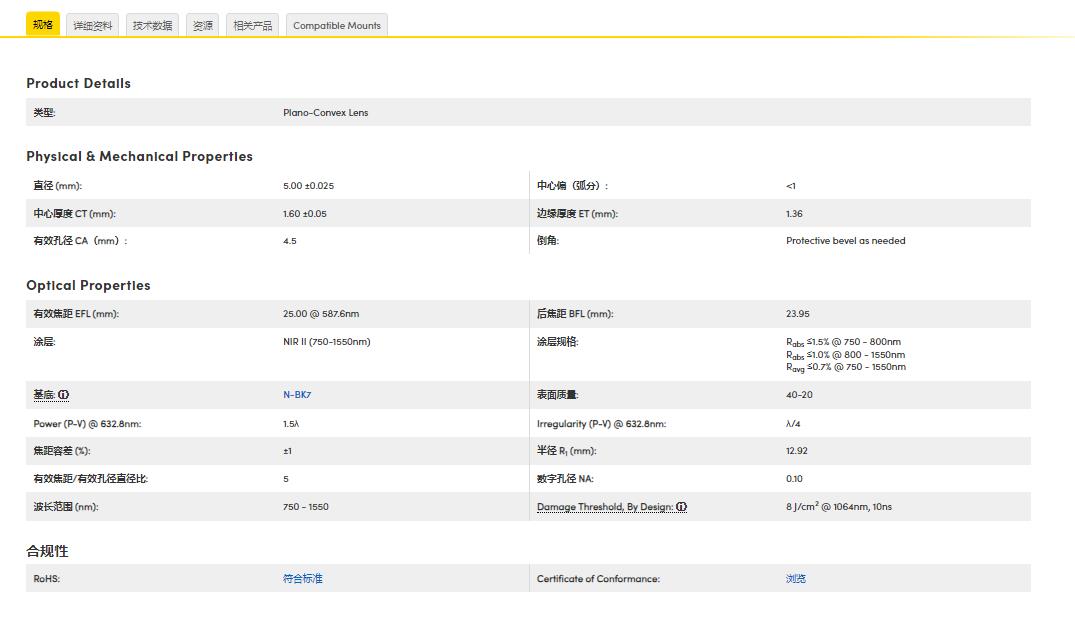The height and width of the screenshot is (618, 1075).
Task: Click the Optical Properties heading
Action: (x=88, y=285)
